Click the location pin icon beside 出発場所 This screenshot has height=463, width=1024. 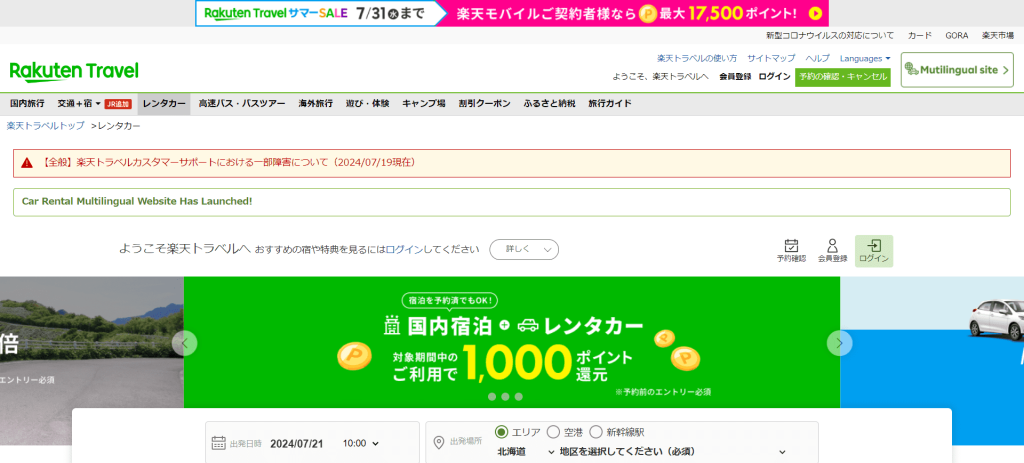[x=439, y=443]
